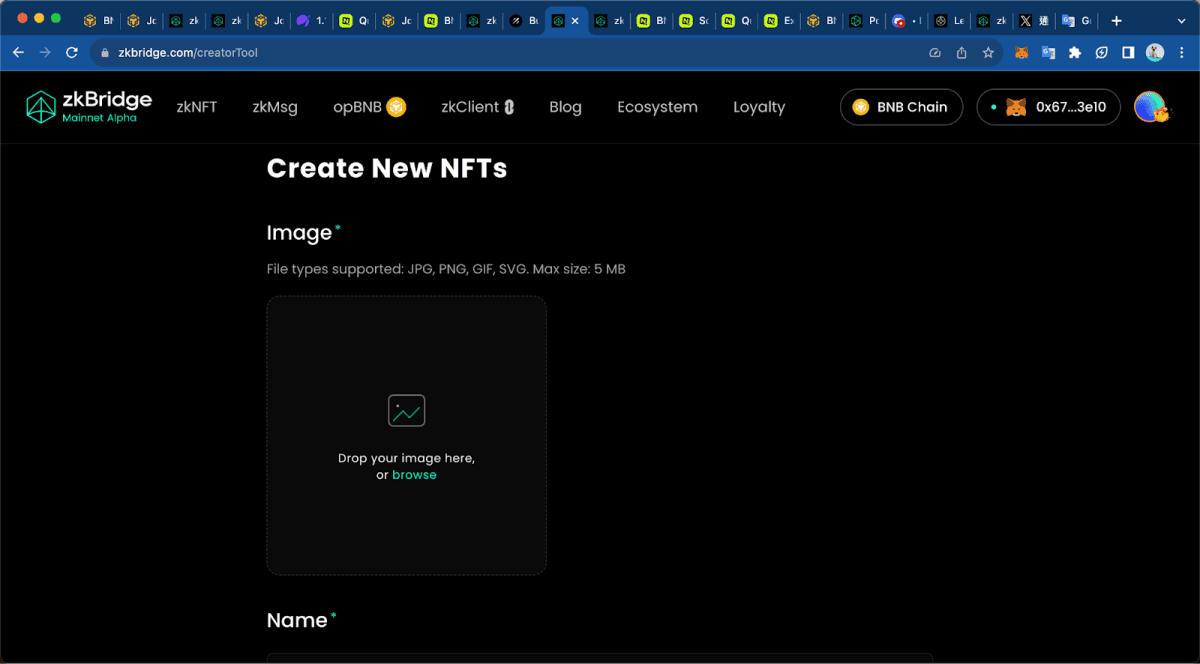The width and height of the screenshot is (1200, 664).
Task: Click the performance gauge icon in address bar
Action: point(935,52)
